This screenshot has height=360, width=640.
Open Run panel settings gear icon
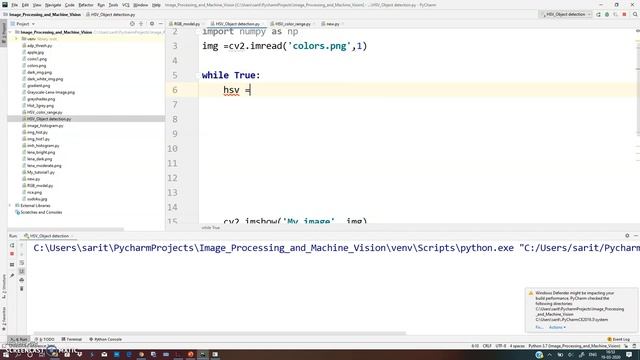[x=627, y=236]
